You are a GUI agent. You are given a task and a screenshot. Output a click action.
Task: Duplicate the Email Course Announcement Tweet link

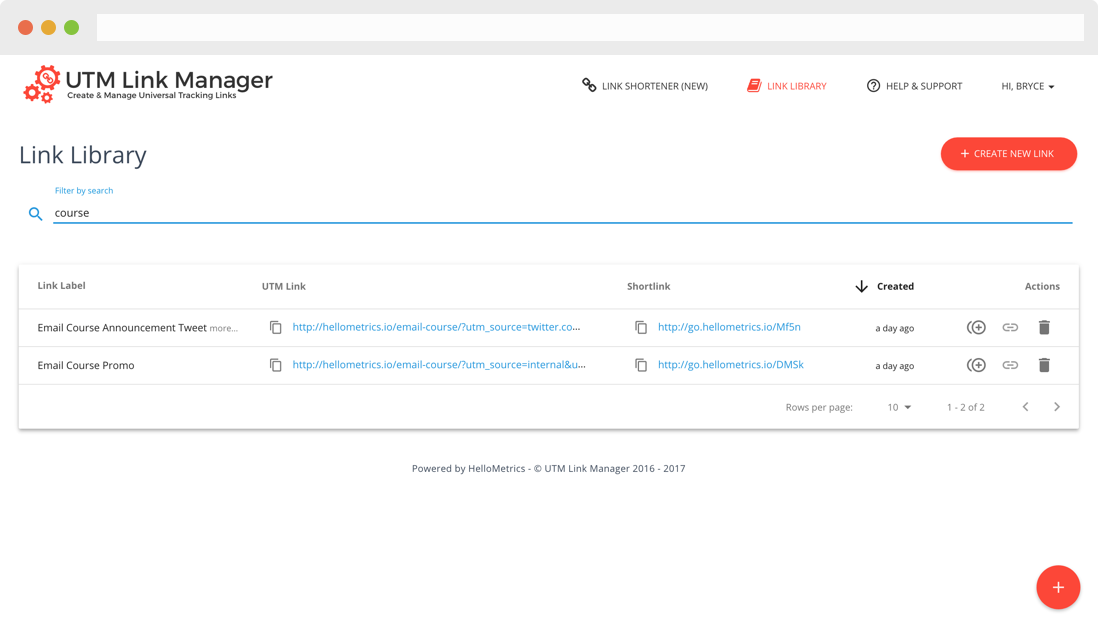[976, 327]
